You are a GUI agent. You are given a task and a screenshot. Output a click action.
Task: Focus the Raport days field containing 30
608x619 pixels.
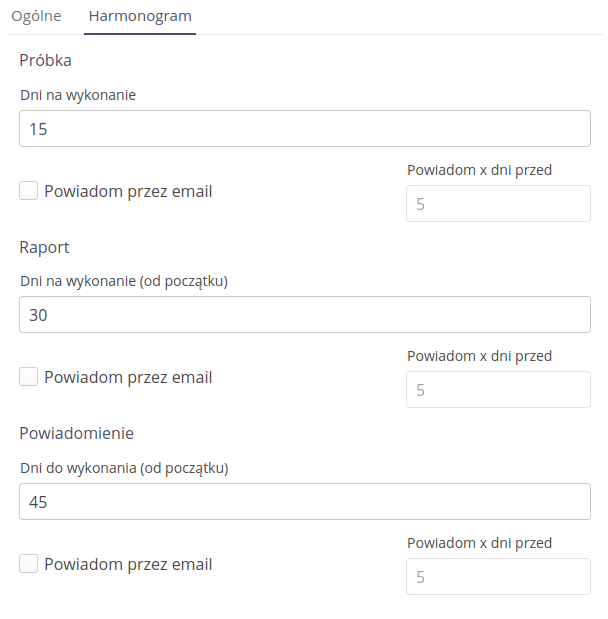(305, 315)
